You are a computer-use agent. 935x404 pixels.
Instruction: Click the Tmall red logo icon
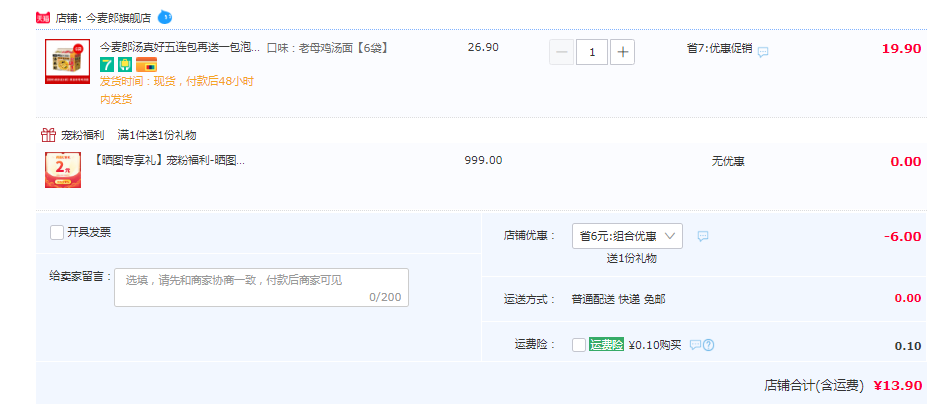[x=43, y=18]
